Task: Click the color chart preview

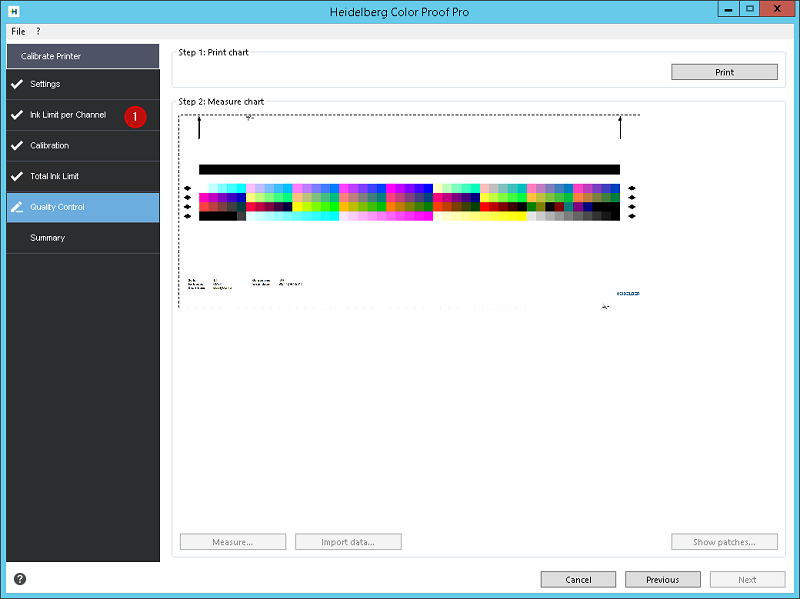Action: pos(409,211)
